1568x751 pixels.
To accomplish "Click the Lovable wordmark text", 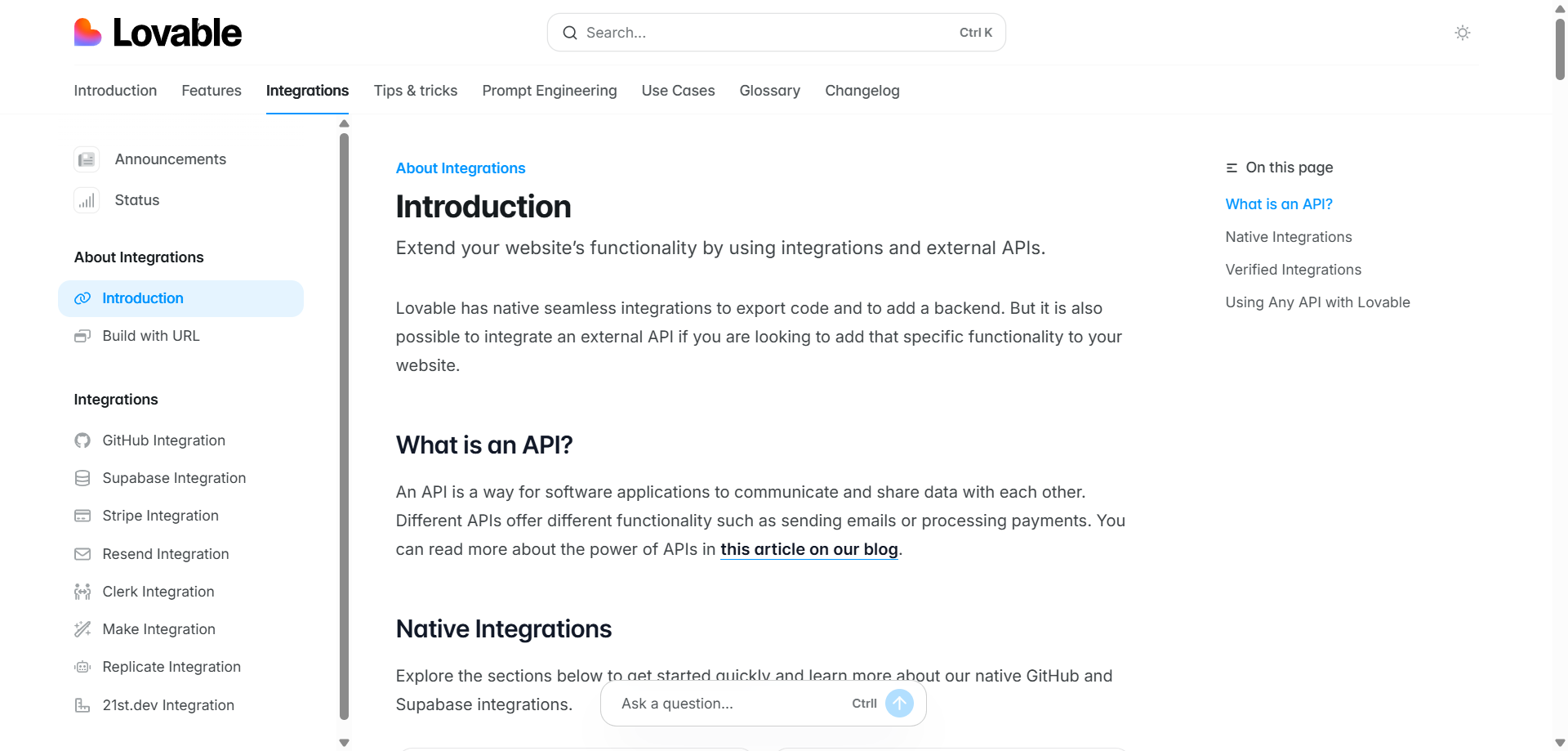I will coord(176,33).
